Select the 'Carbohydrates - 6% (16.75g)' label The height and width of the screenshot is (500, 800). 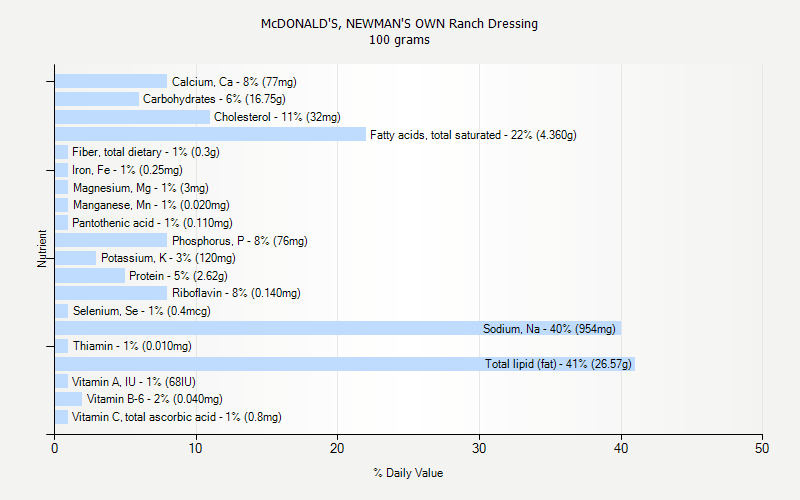click(x=214, y=99)
